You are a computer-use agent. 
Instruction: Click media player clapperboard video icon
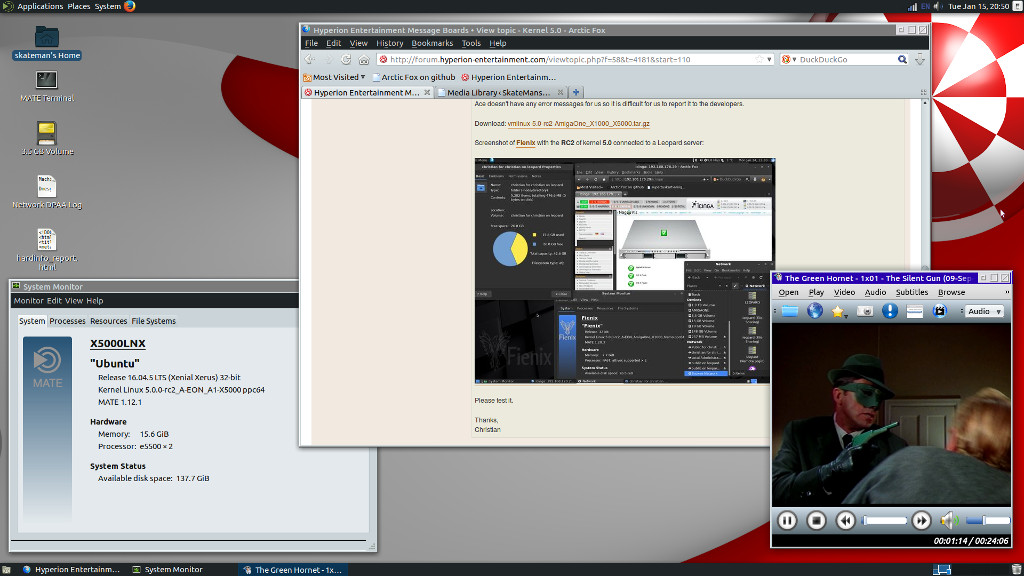(940, 312)
